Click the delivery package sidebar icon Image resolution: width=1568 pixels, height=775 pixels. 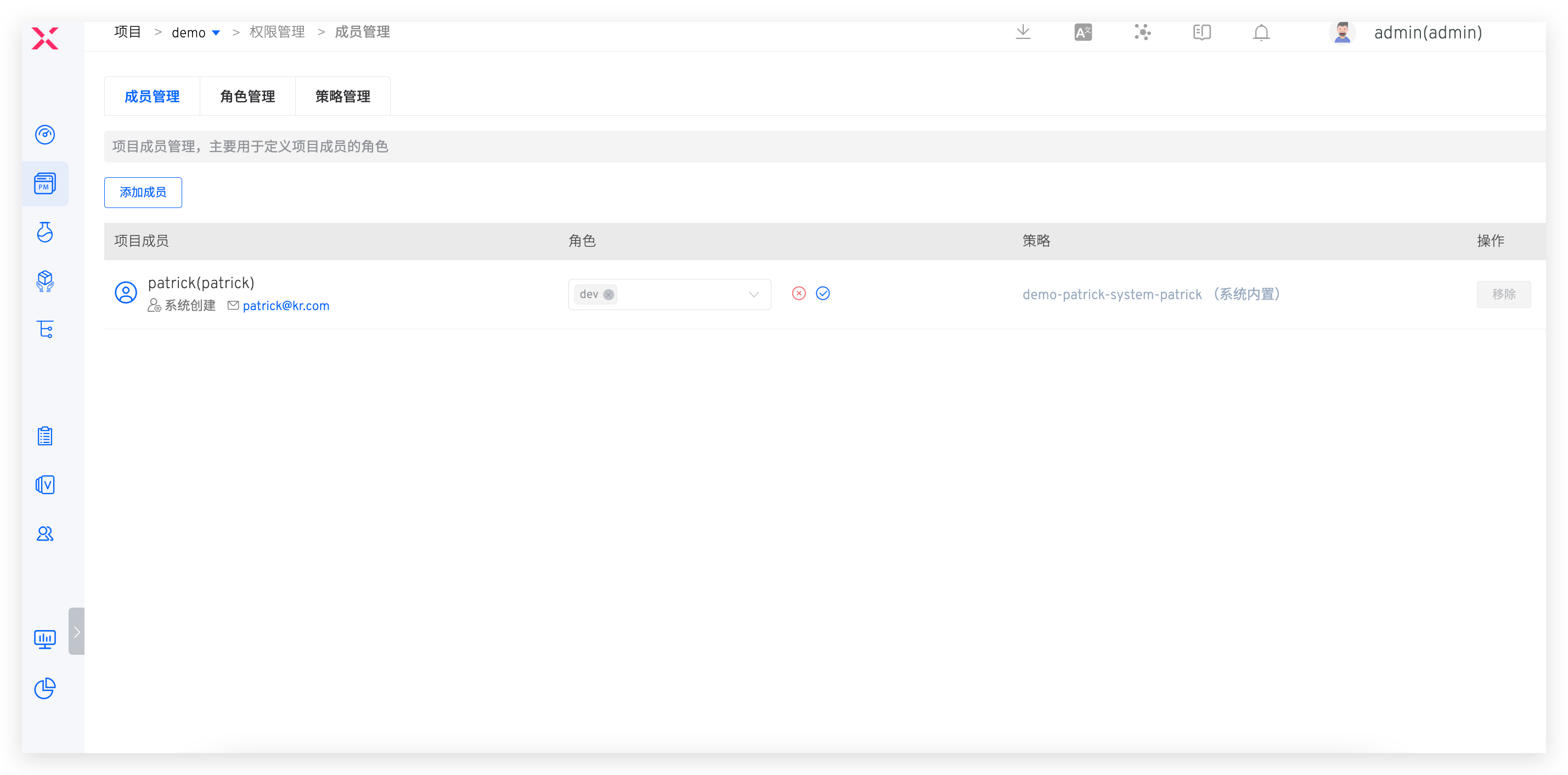click(45, 280)
